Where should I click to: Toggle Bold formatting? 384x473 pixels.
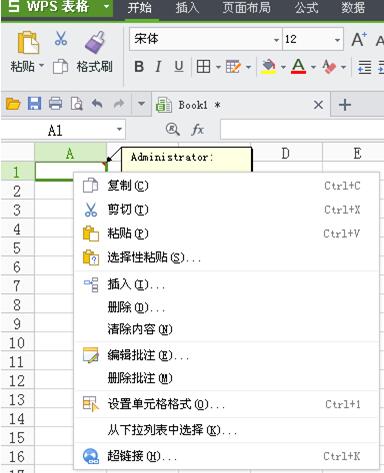[x=139, y=67]
